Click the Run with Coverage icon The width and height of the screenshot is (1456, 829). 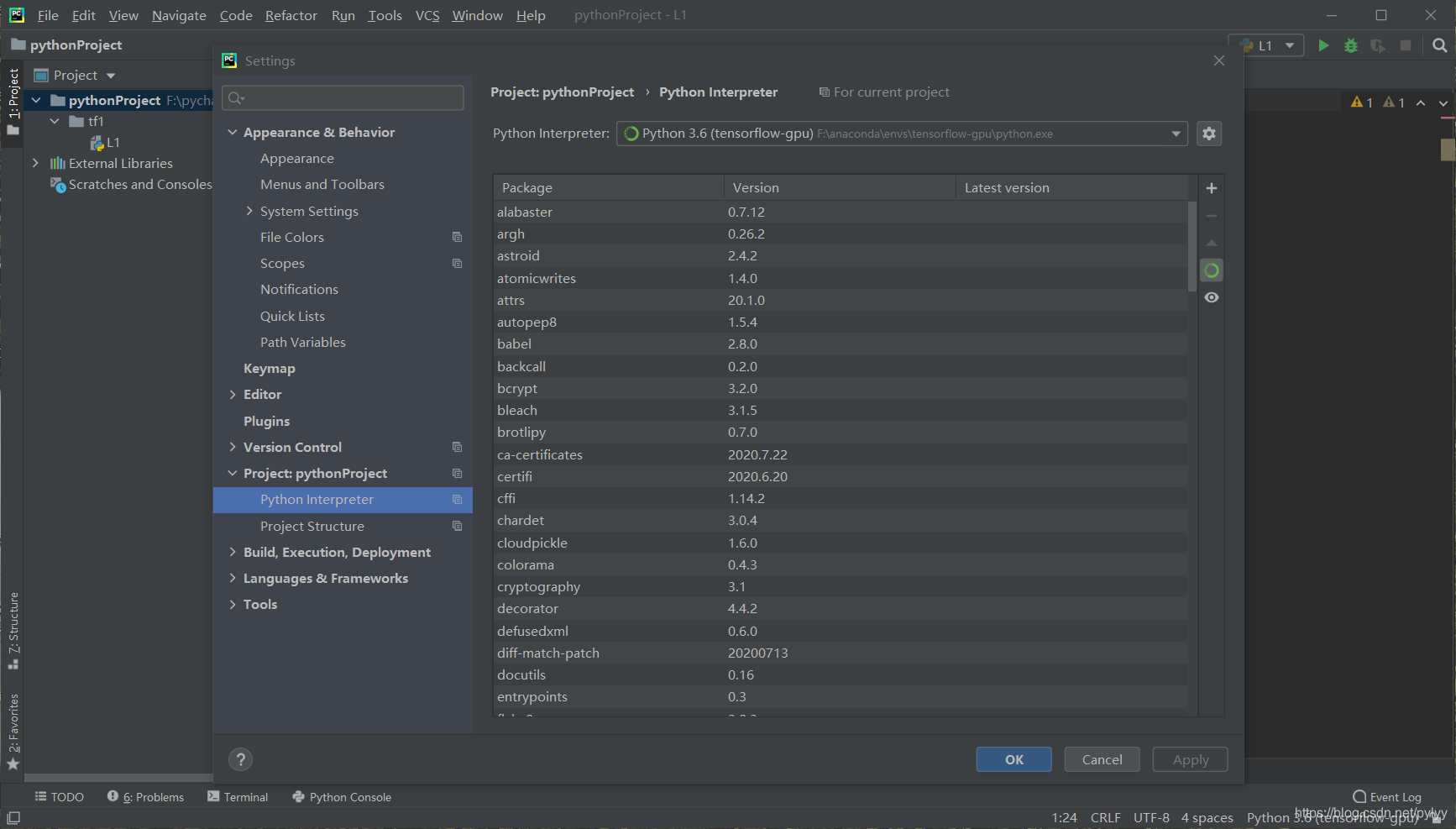[x=1378, y=45]
